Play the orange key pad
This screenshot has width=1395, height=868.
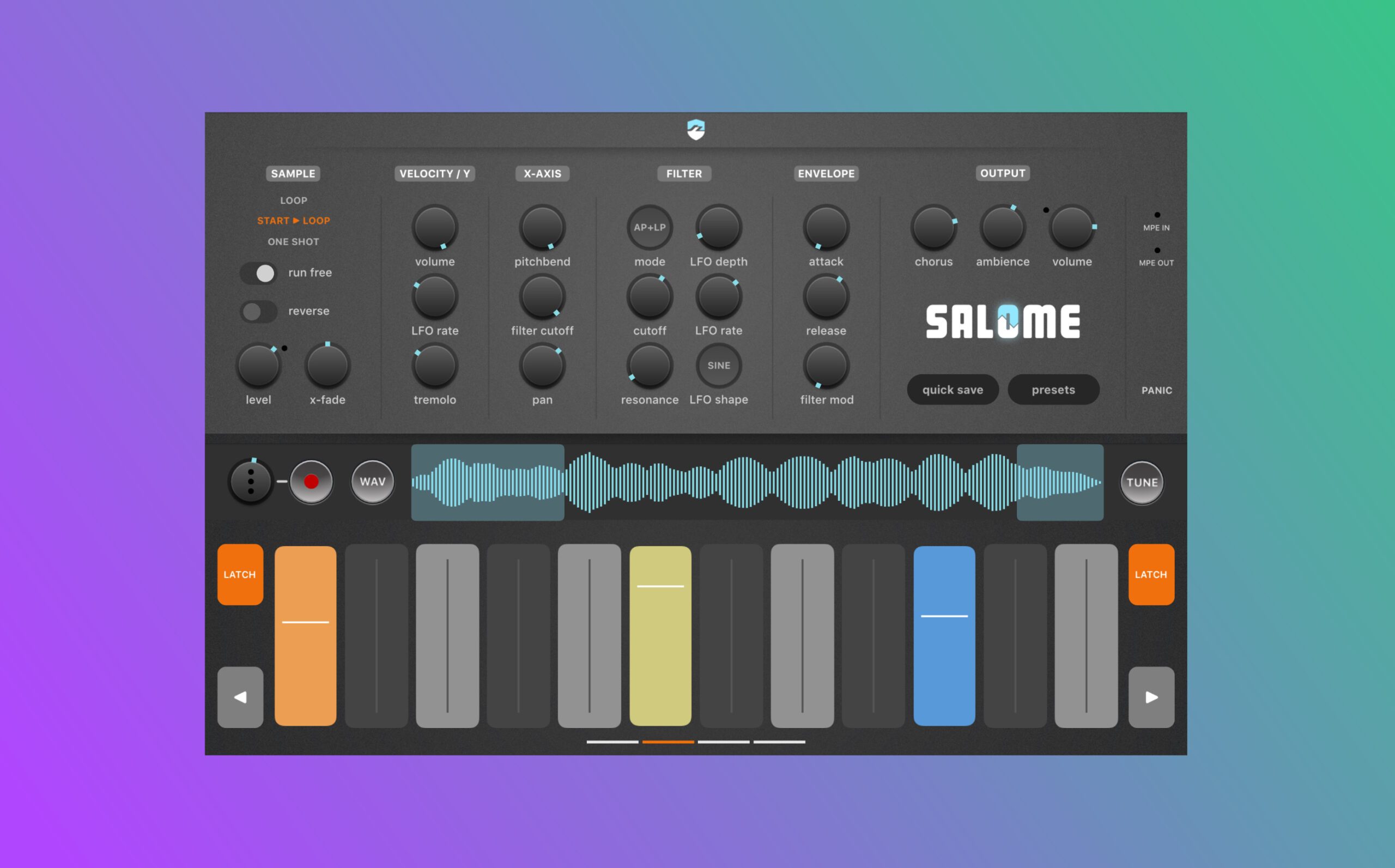pyautogui.click(x=305, y=636)
